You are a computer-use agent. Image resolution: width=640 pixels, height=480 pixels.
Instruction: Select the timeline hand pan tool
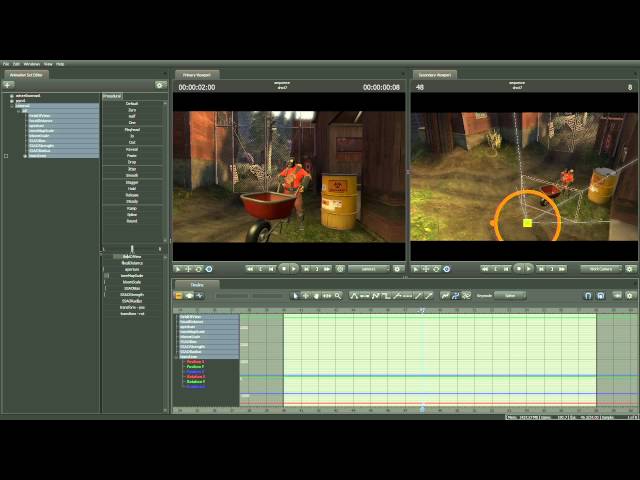coord(316,296)
